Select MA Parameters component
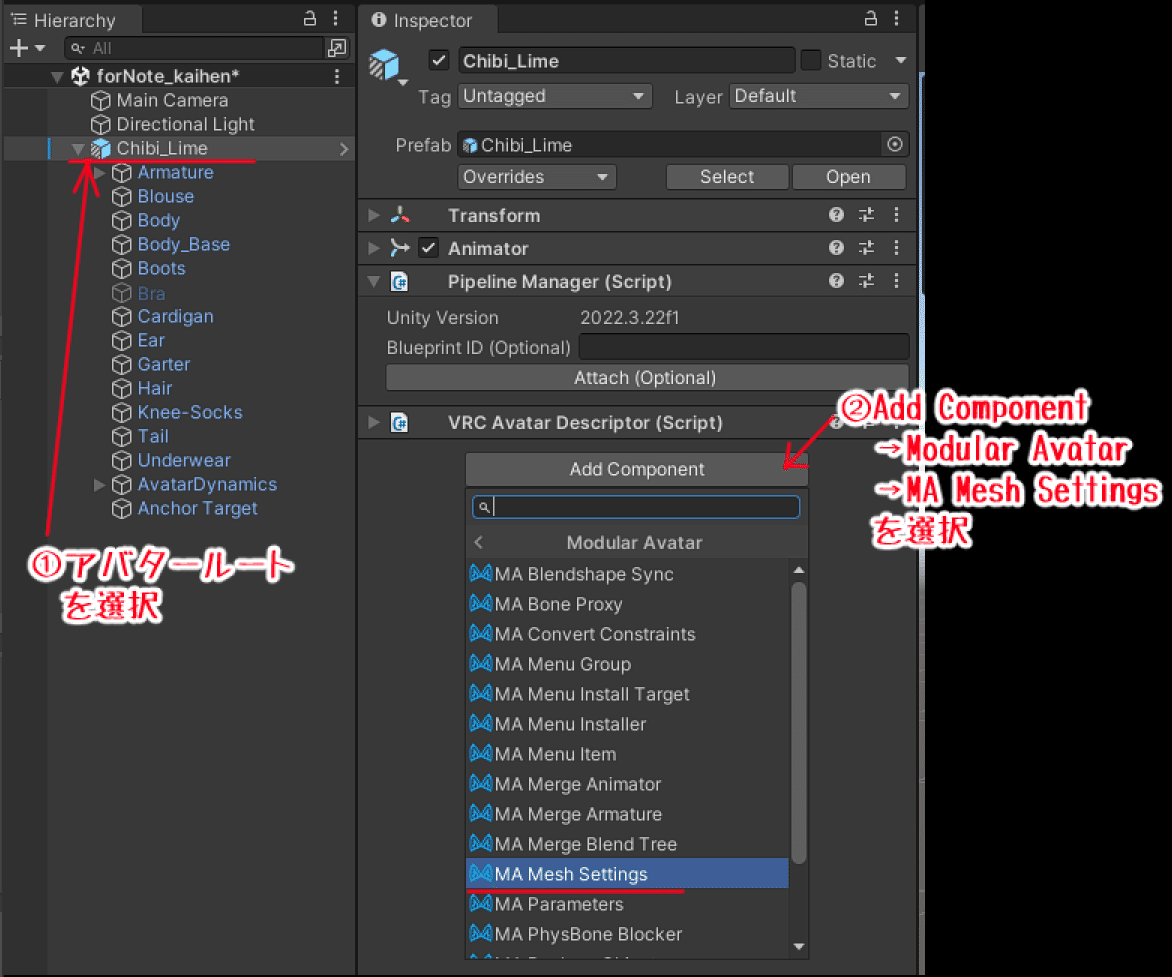Image resolution: width=1172 pixels, height=977 pixels. point(627,904)
